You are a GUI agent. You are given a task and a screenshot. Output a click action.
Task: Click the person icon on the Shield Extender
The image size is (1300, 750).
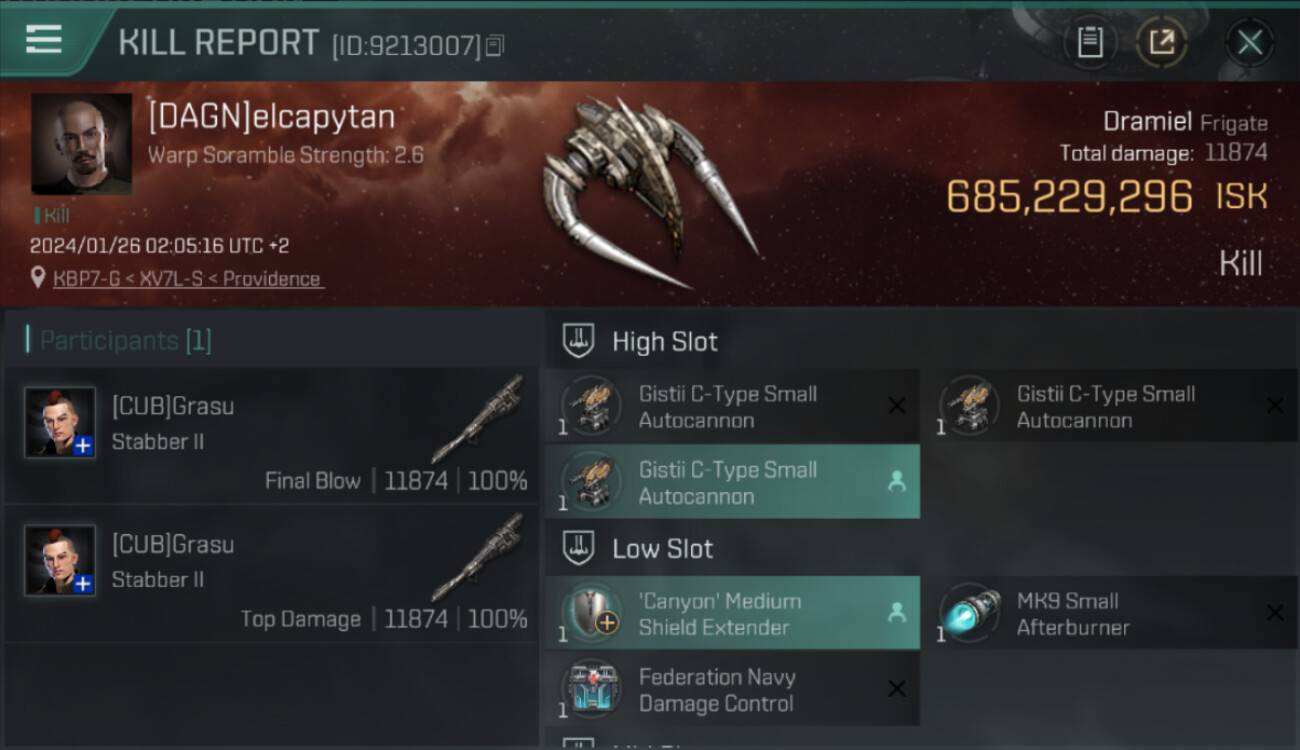point(897,613)
